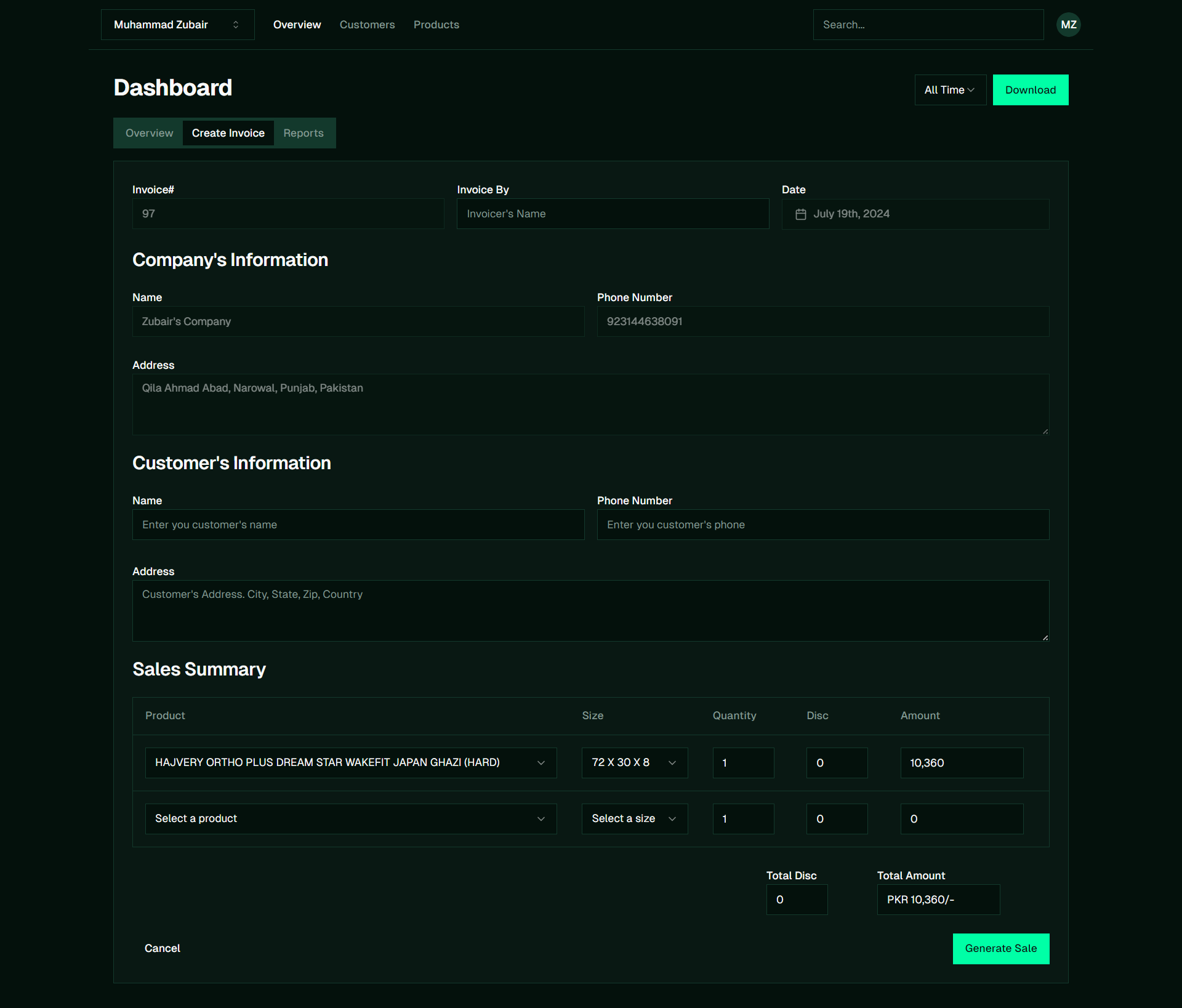
Task: Click resize grip on customer Address textarea
Action: click(x=1045, y=637)
